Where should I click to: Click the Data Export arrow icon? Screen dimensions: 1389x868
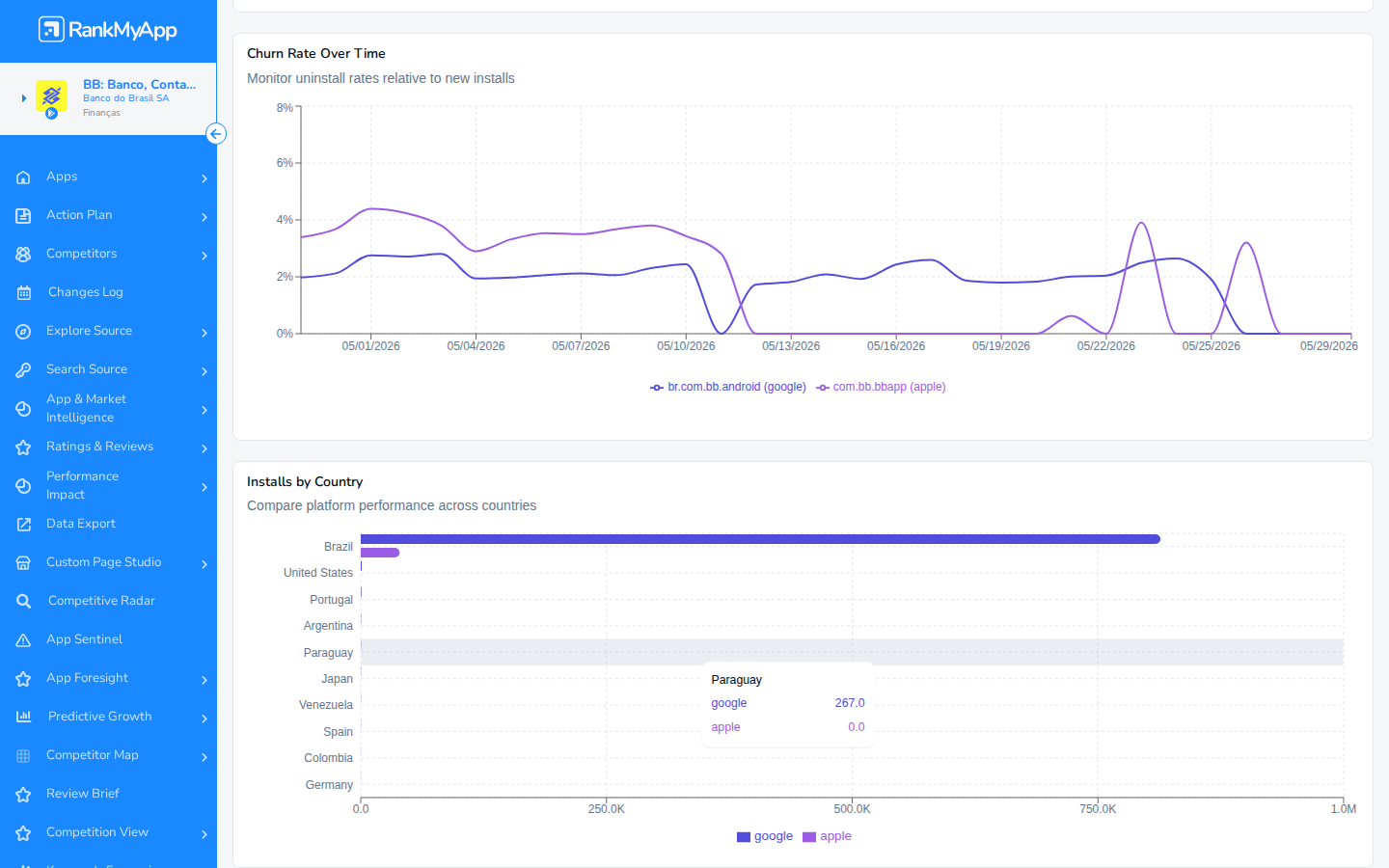(23, 525)
